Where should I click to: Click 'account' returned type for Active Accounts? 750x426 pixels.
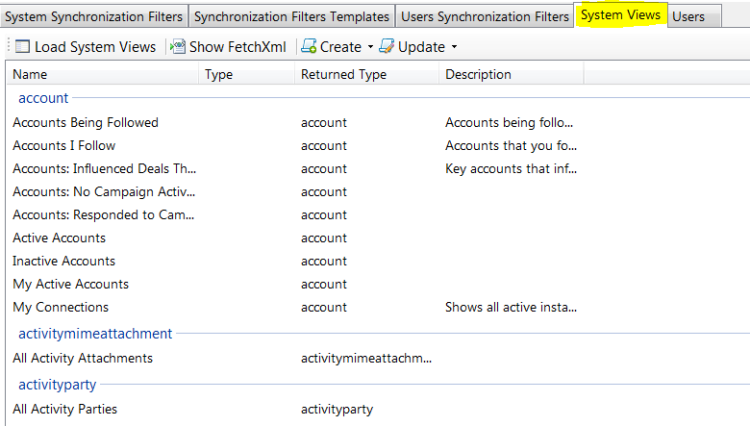pyautogui.click(x=323, y=238)
